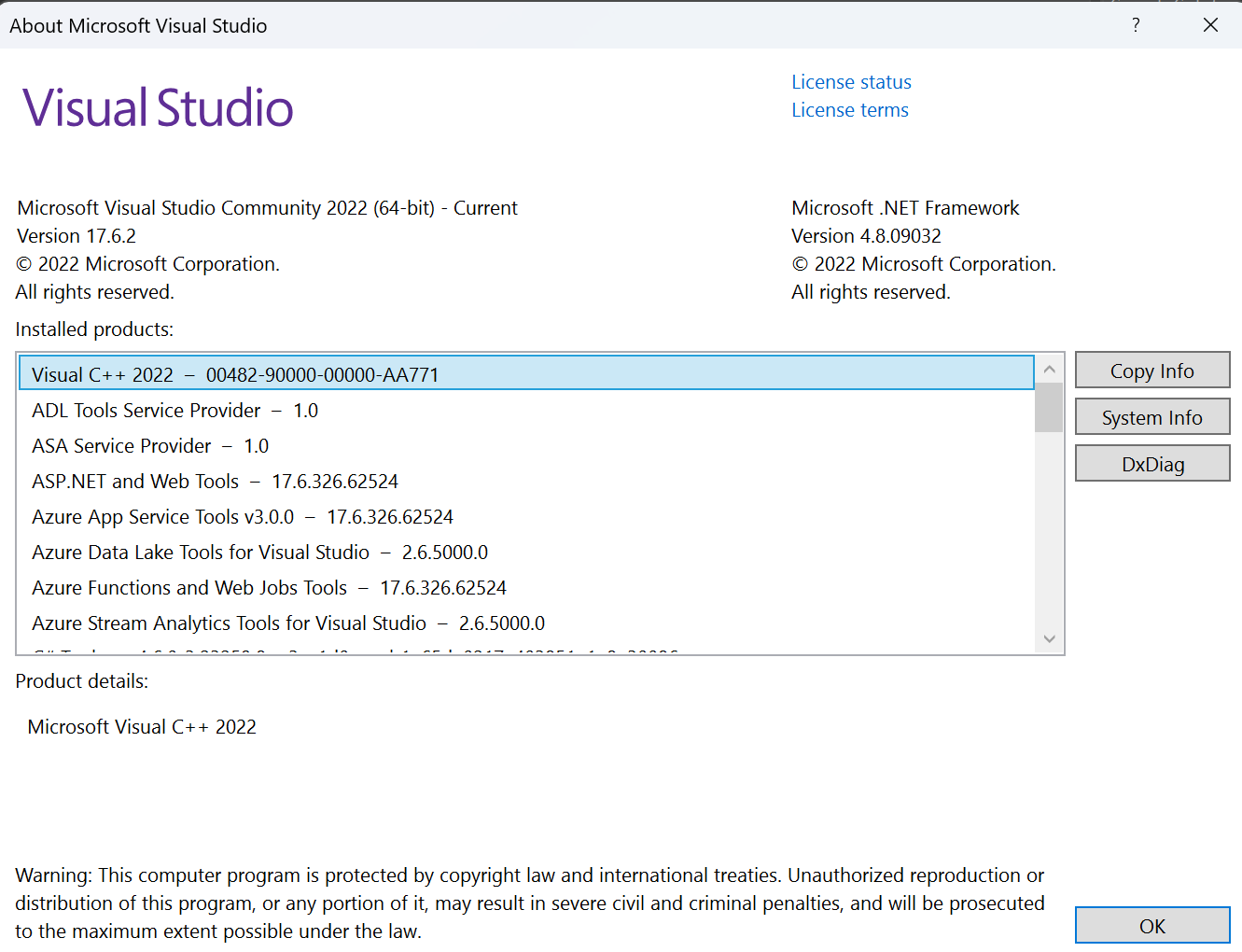Viewport: 1242px width, 952px height.
Task: Open License terms
Action: (849, 109)
